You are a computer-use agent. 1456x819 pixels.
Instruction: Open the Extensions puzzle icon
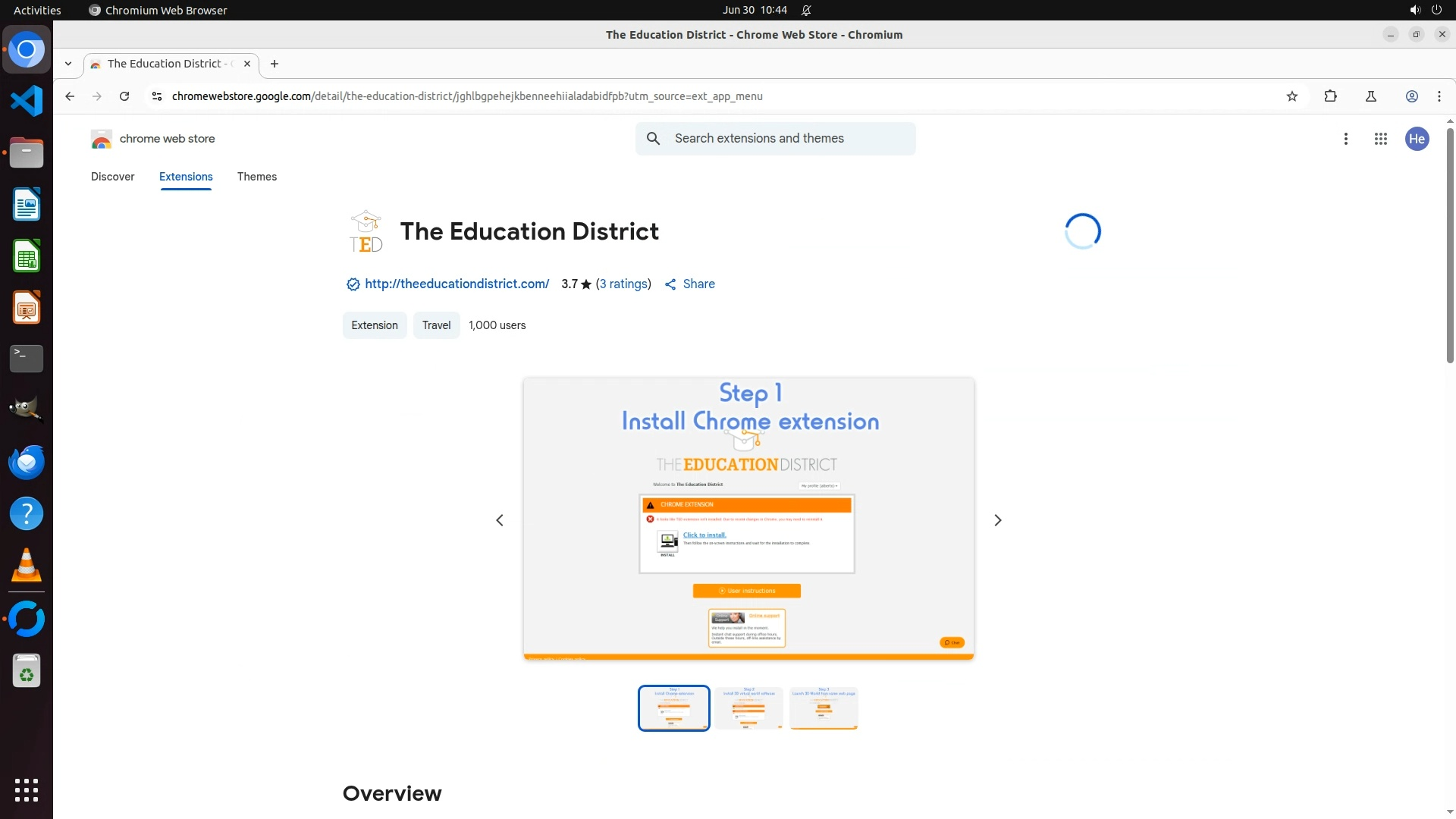(1330, 96)
